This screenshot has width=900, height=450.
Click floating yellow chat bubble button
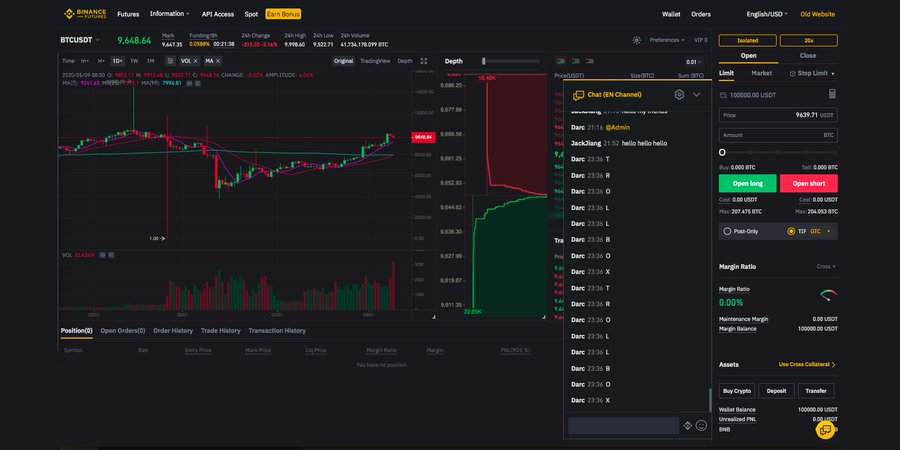[x=825, y=429]
